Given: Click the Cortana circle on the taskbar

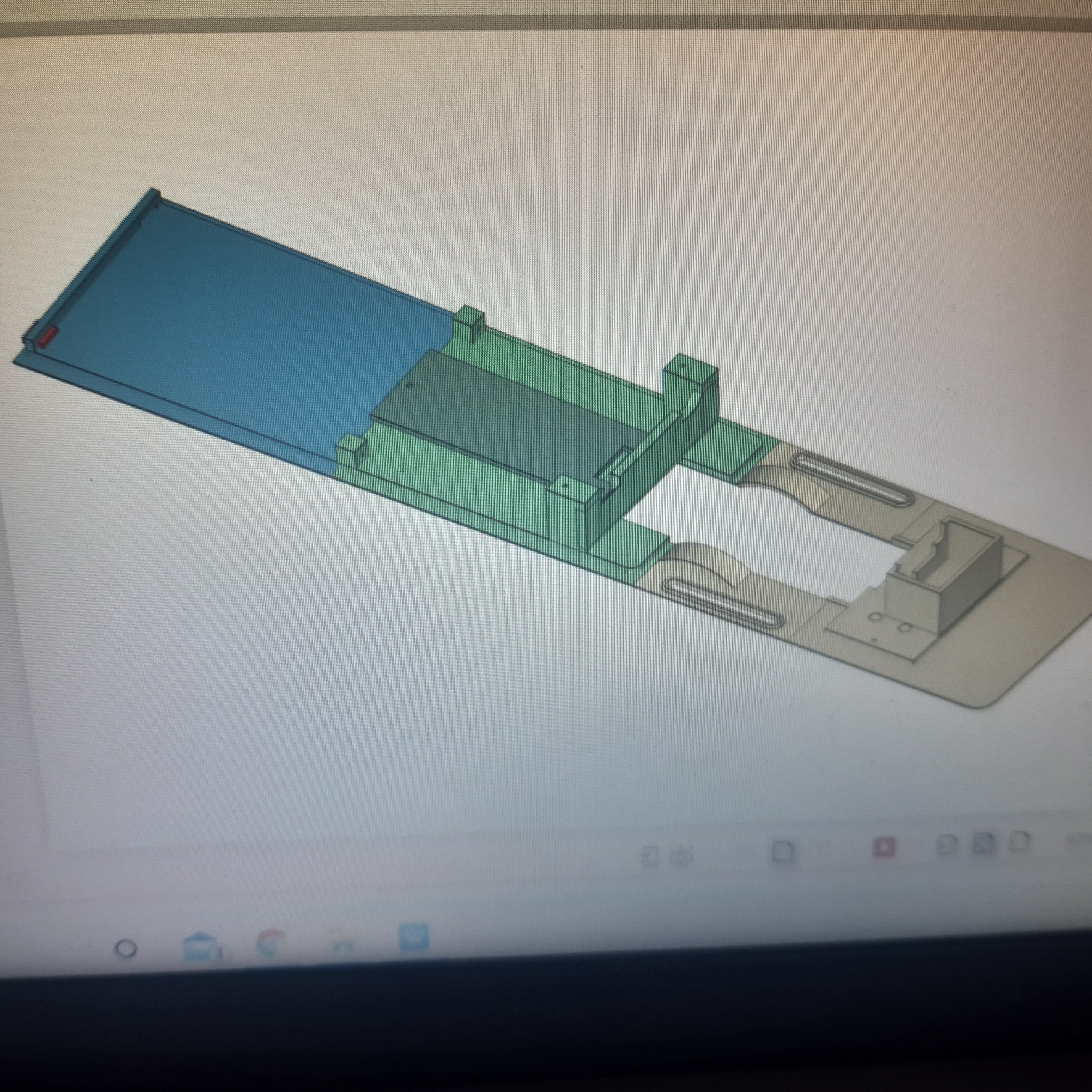Looking at the screenshot, I should coord(125,948).
